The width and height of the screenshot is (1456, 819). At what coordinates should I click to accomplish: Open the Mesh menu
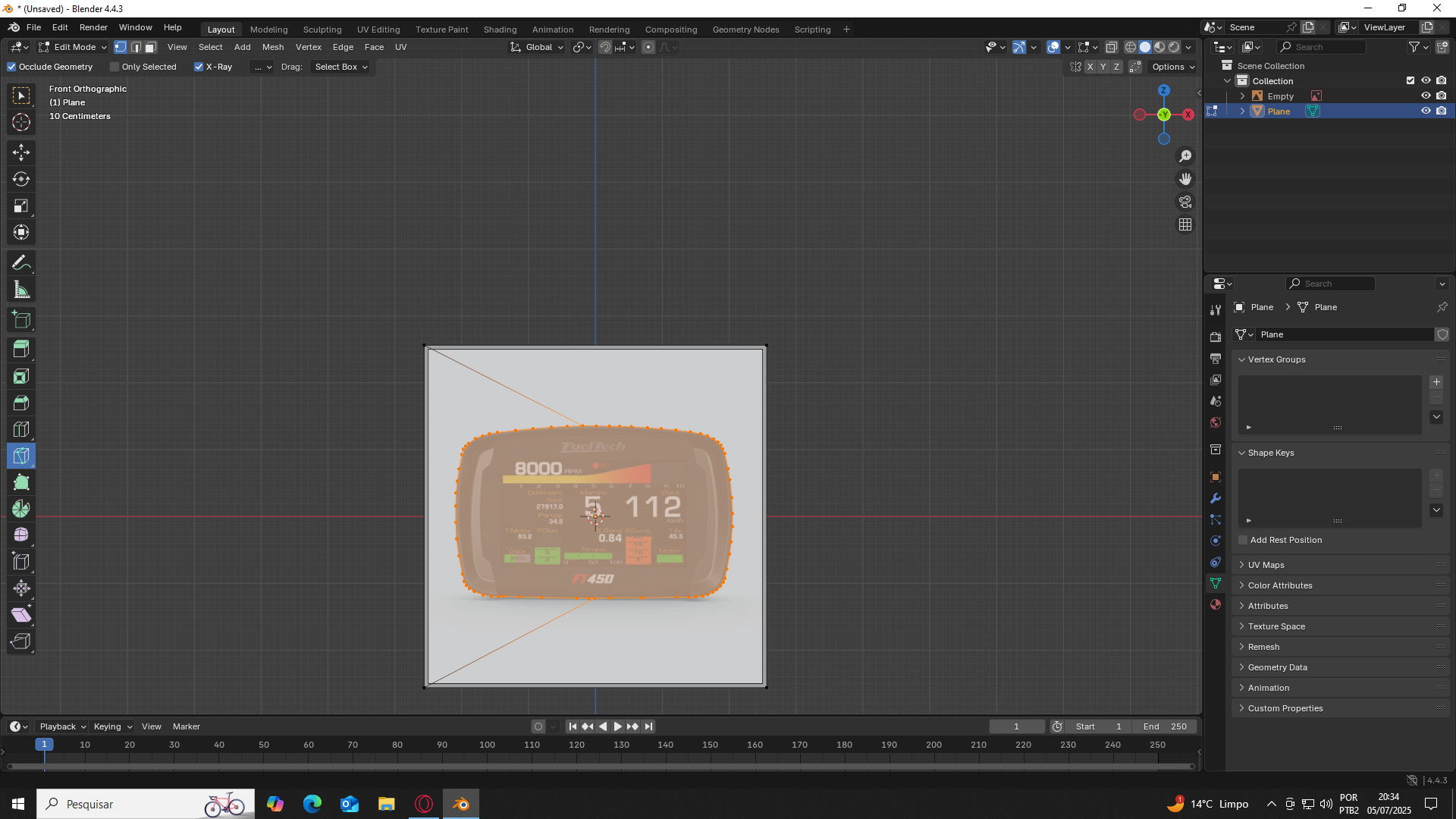[x=272, y=47]
